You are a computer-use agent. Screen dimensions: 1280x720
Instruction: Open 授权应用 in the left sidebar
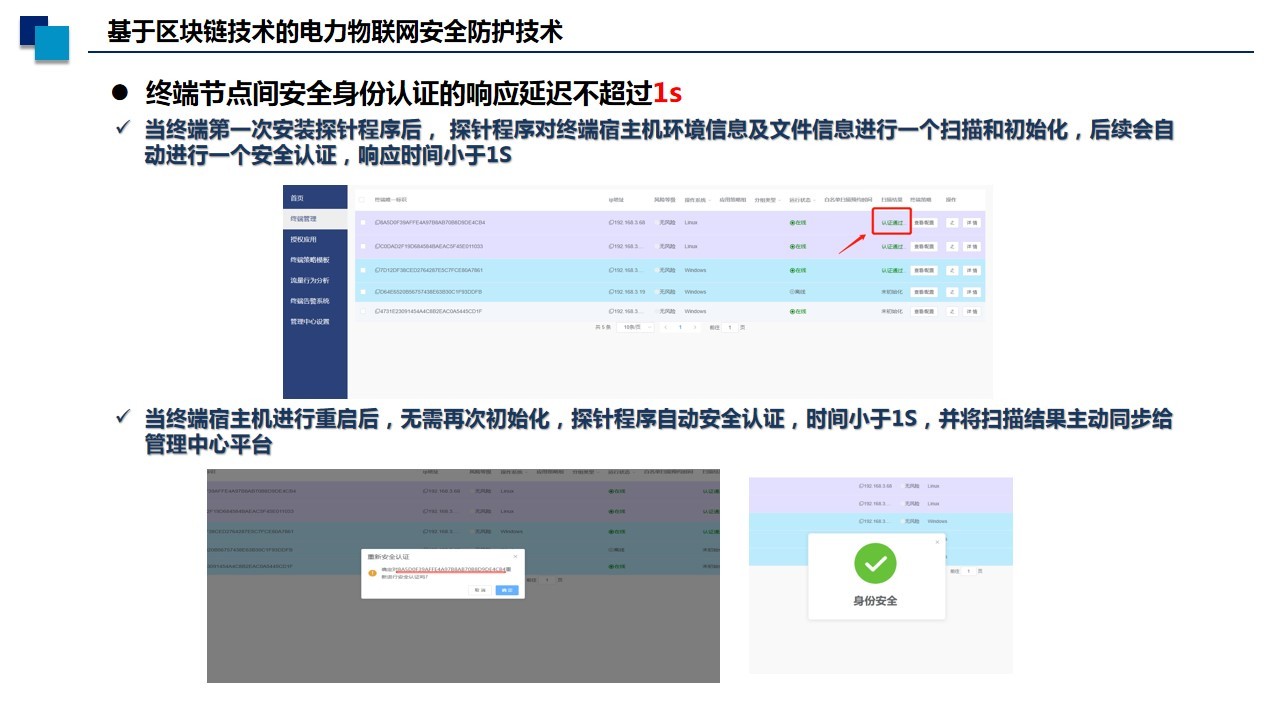[315, 240]
